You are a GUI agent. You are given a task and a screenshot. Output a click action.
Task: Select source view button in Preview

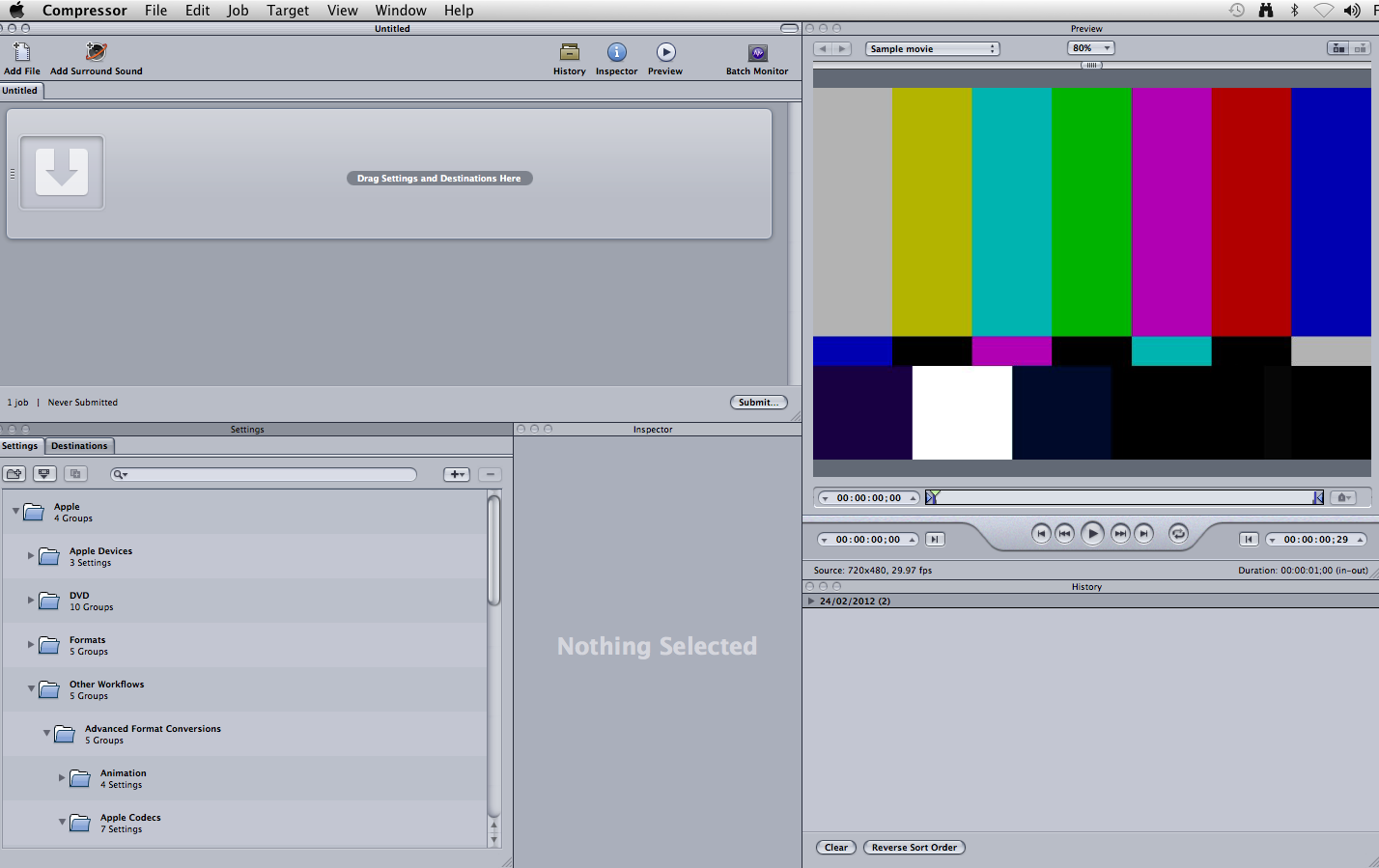1338,48
